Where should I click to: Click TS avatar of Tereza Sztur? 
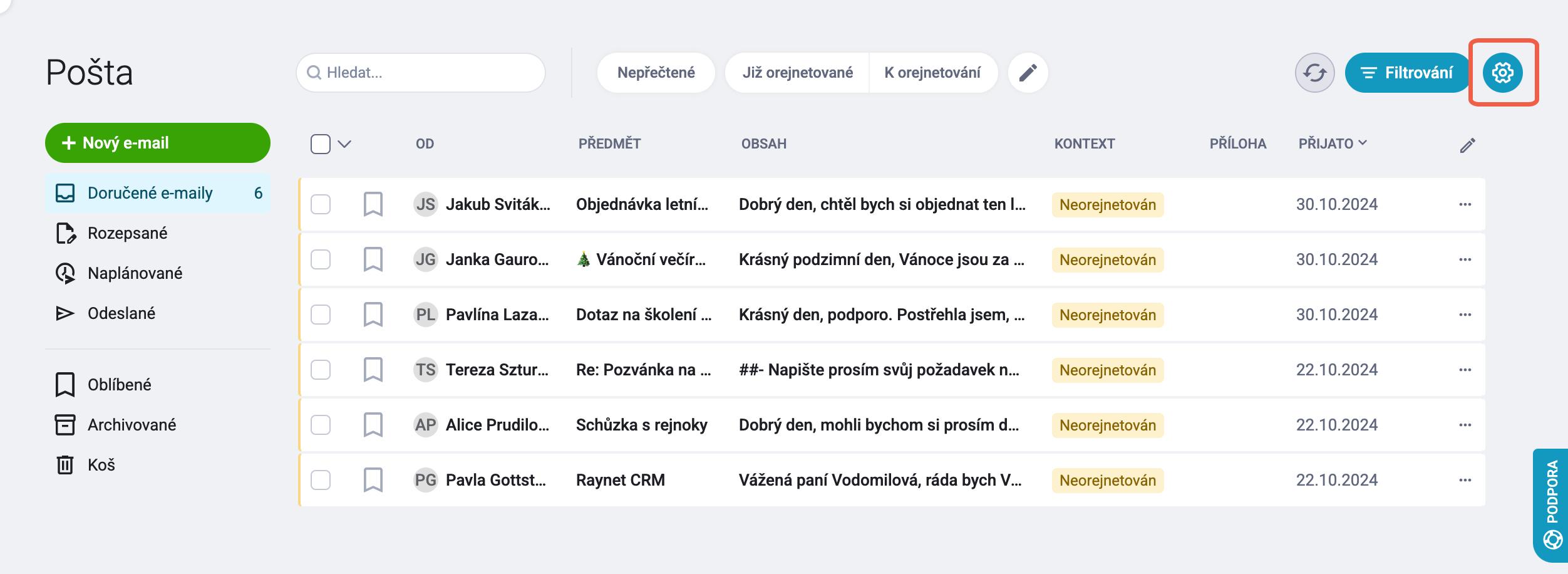(x=426, y=370)
